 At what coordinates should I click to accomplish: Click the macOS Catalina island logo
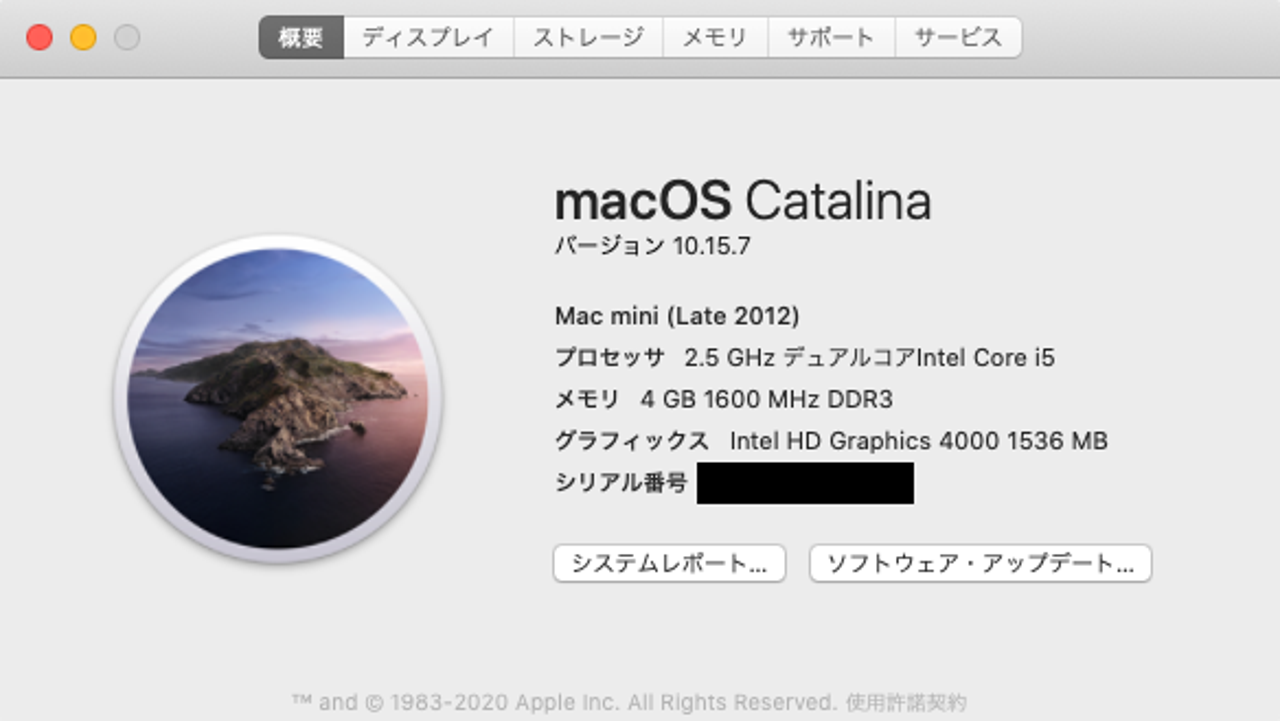[x=278, y=399]
